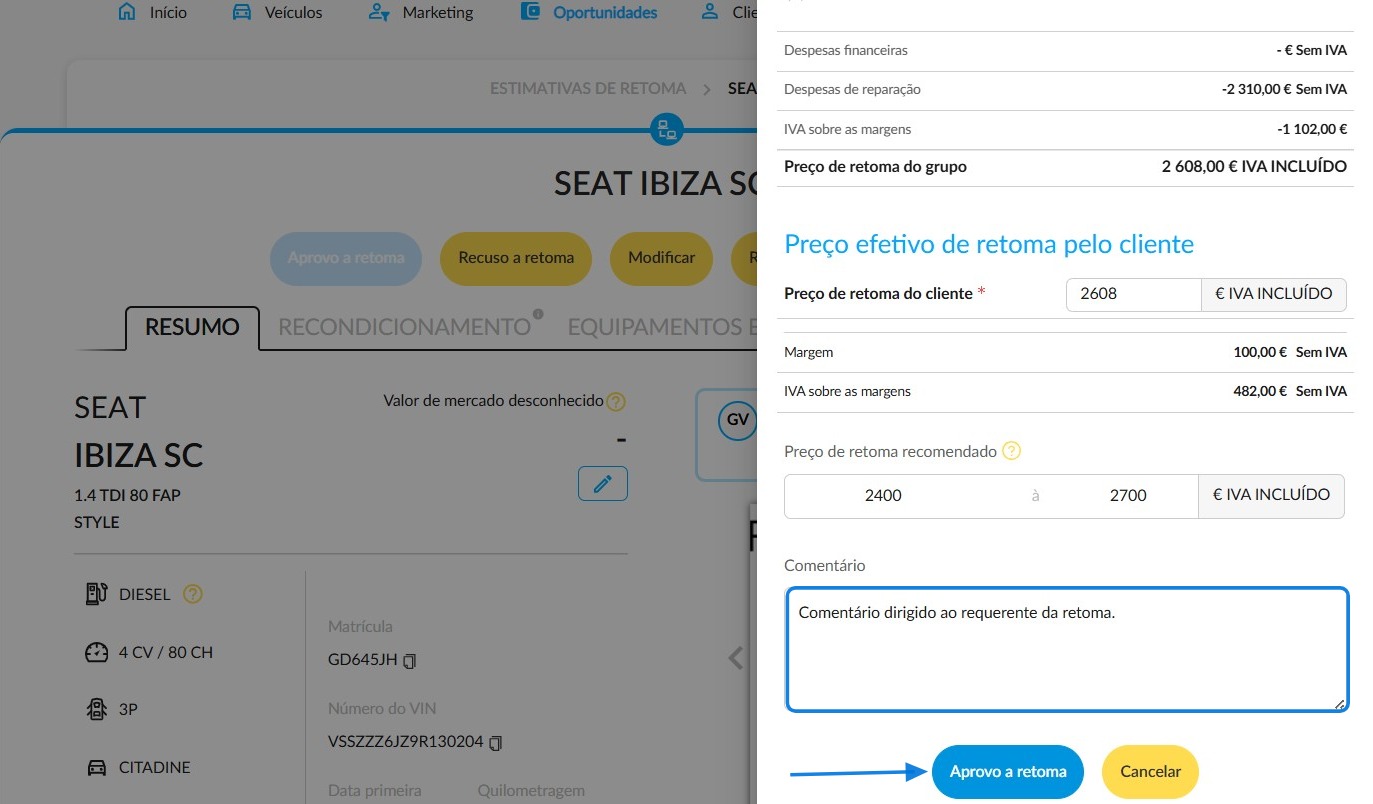Click the left chevron arrow in gallery
The image size is (1373, 804).
(x=736, y=657)
